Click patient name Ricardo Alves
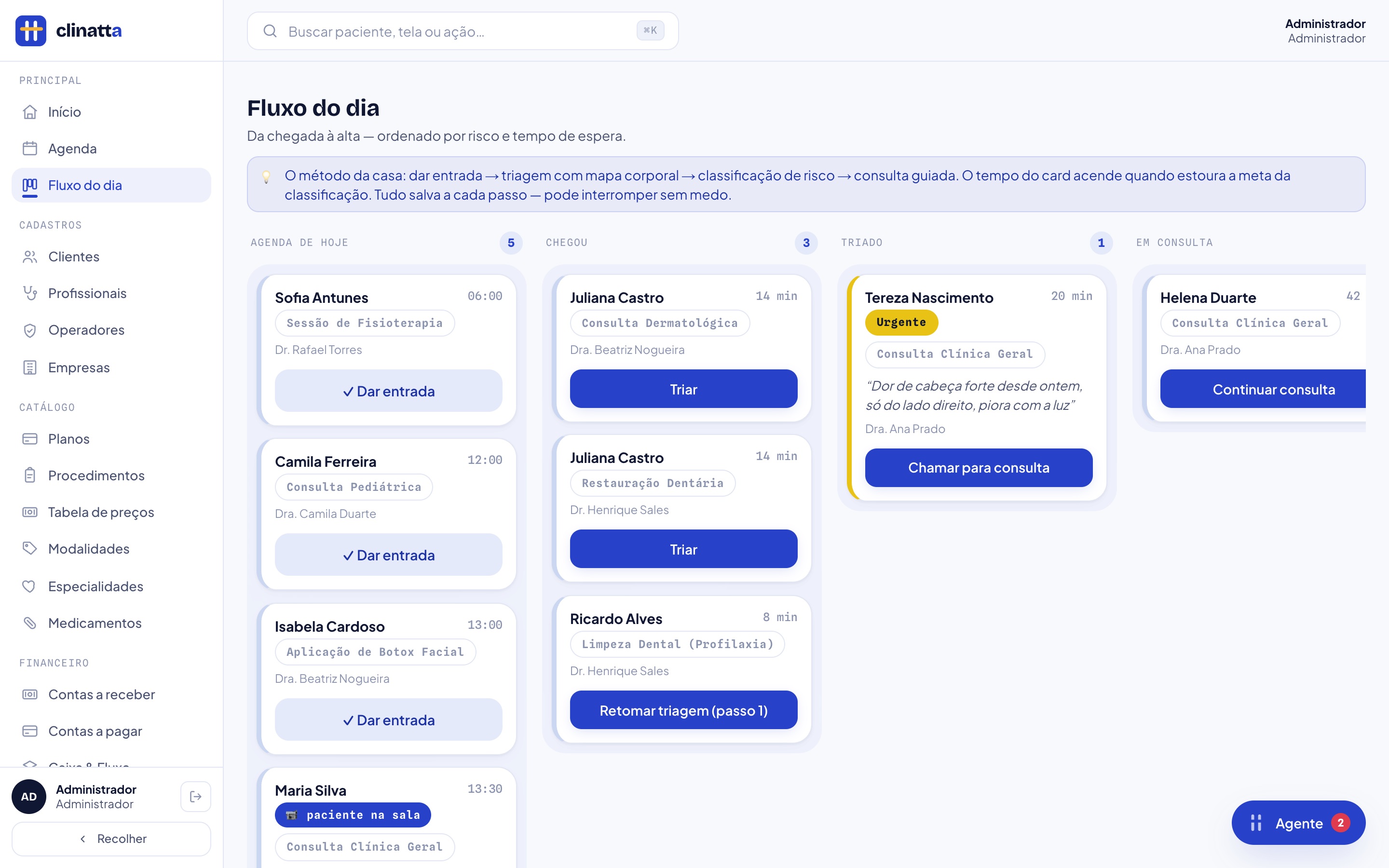 616,619
